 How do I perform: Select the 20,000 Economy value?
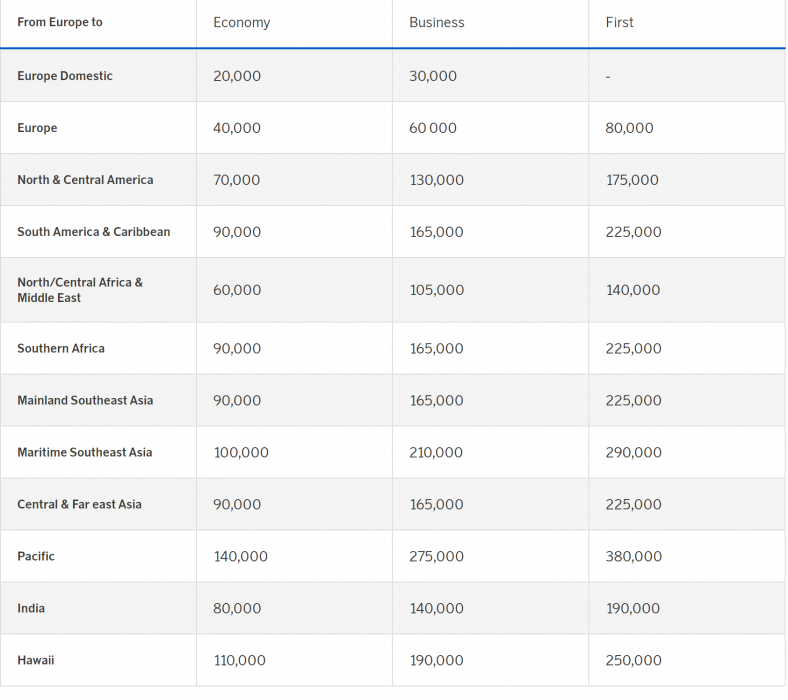pos(237,76)
